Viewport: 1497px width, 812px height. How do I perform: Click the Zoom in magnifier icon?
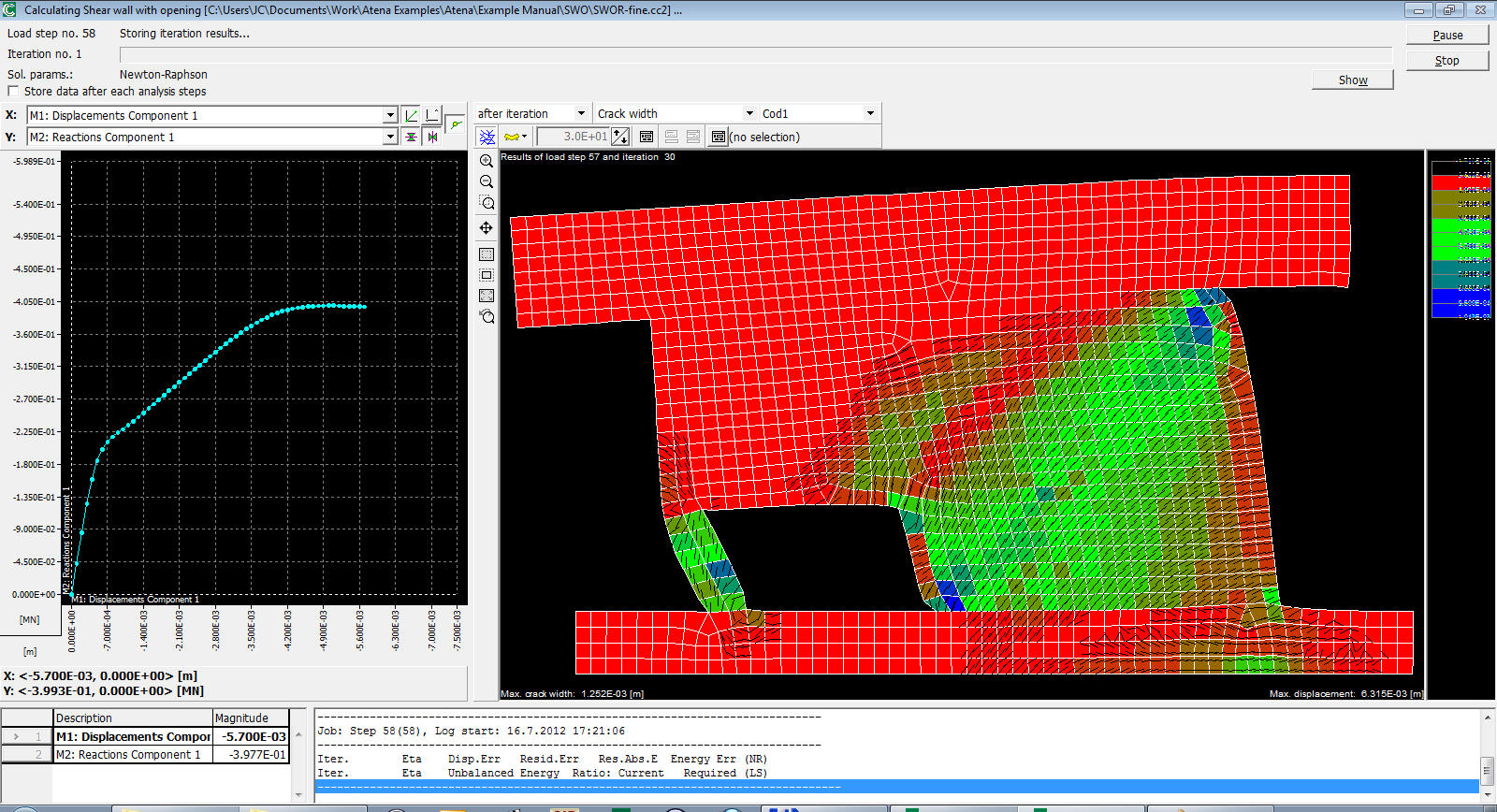coord(487,161)
